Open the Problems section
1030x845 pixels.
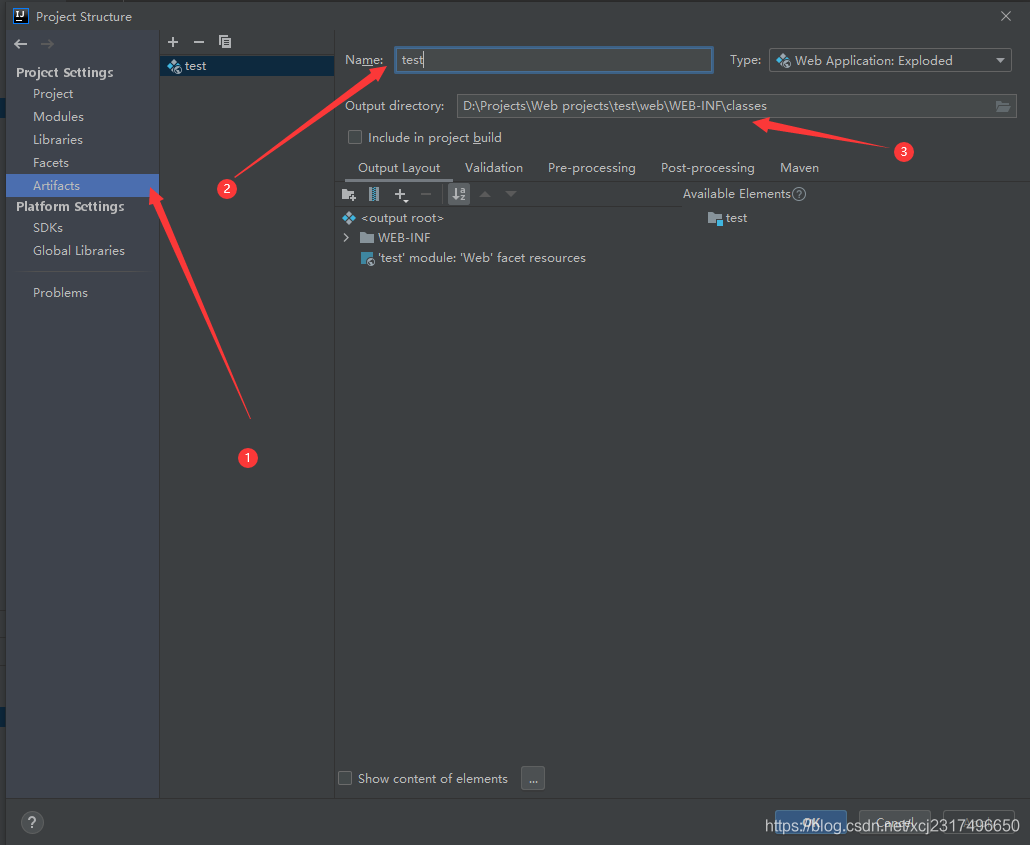(60, 293)
